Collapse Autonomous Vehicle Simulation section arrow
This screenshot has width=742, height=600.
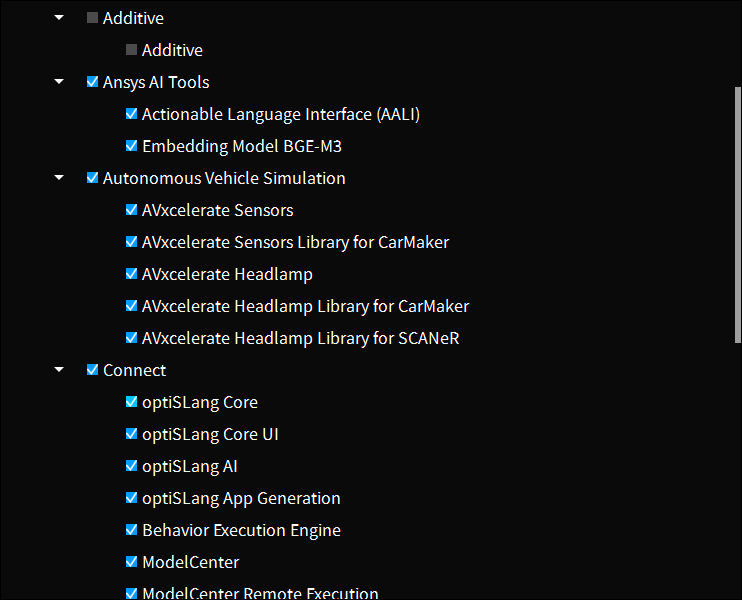click(x=60, y=178)
